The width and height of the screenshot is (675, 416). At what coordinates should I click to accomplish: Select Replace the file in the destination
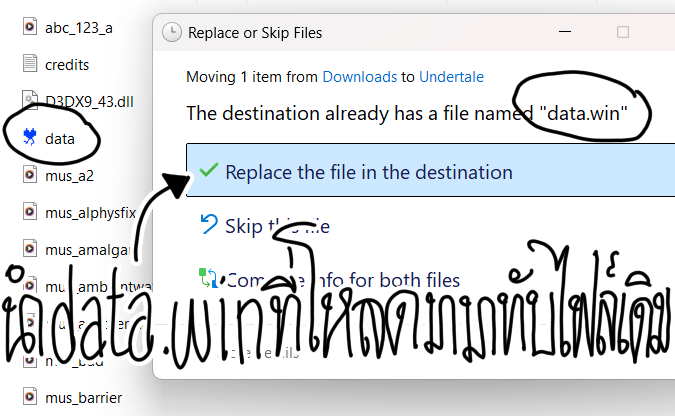[x=430, y=170]
